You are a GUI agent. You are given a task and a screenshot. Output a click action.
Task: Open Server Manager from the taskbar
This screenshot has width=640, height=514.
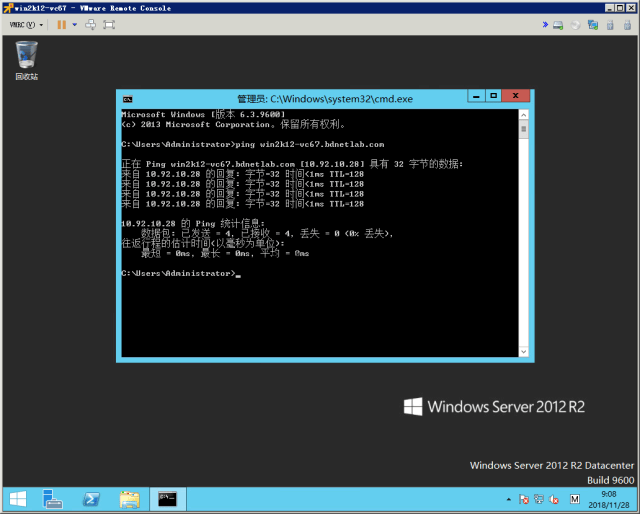click(x=52, y=499)
